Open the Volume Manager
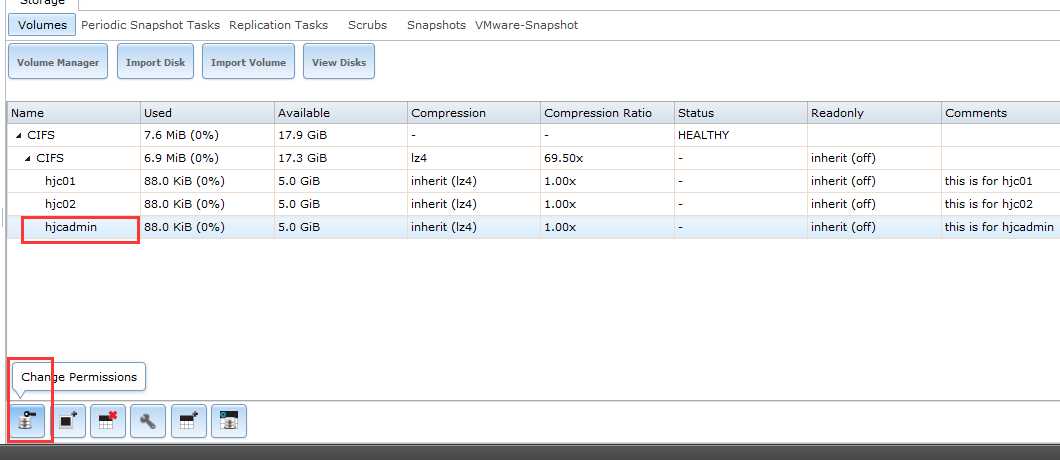1060x460 pixels. pos(58,63)
